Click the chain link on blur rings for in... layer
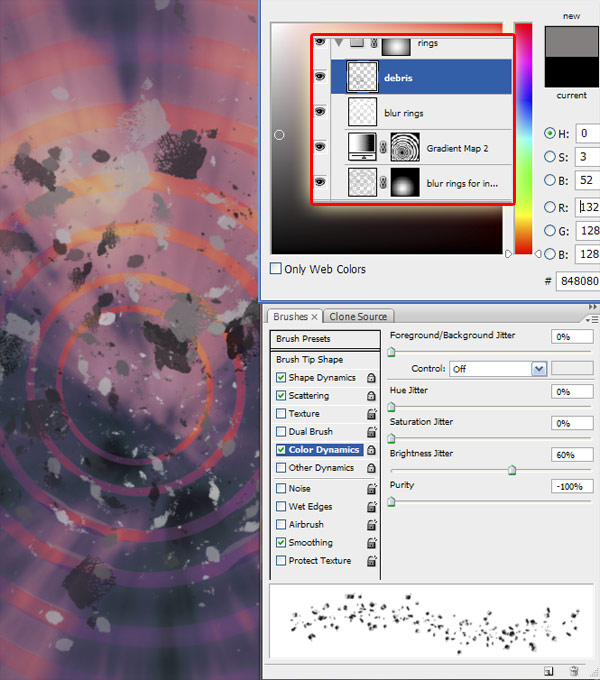This screenshot has width=600, height=680. click(383, 182)
